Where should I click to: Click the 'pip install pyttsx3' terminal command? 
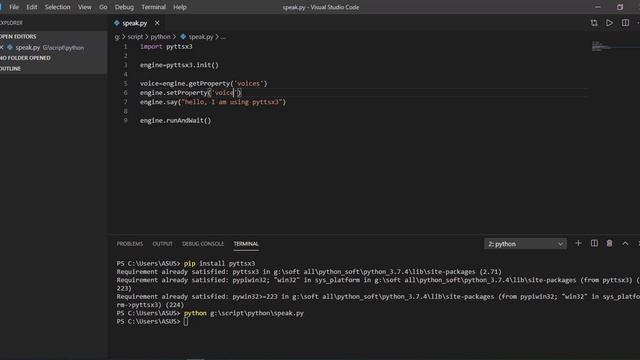(219, 264)
